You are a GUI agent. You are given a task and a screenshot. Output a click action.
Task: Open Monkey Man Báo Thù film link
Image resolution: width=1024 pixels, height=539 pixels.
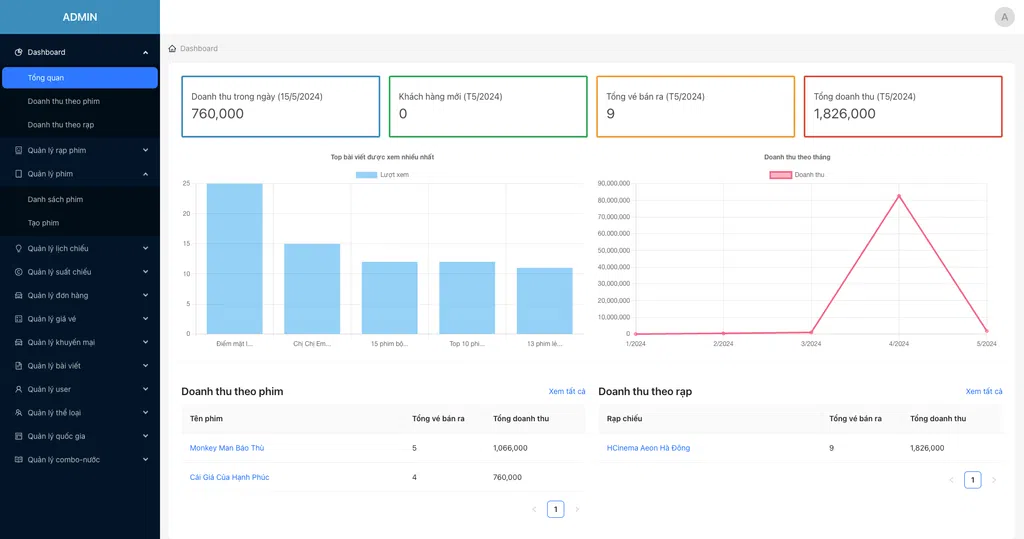[227, 448]
